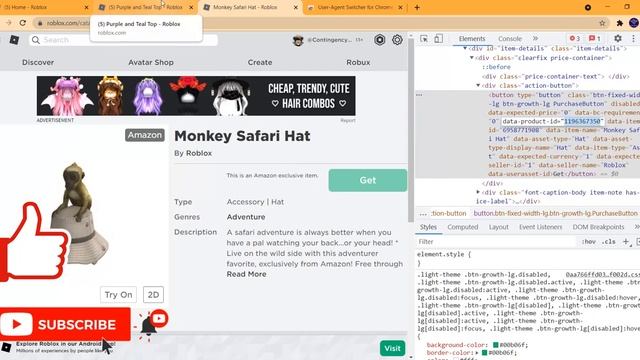This screenshot has height=360, width=640.
Task: Reload the page with the refresh icon
Action: [x=23, y=23]
